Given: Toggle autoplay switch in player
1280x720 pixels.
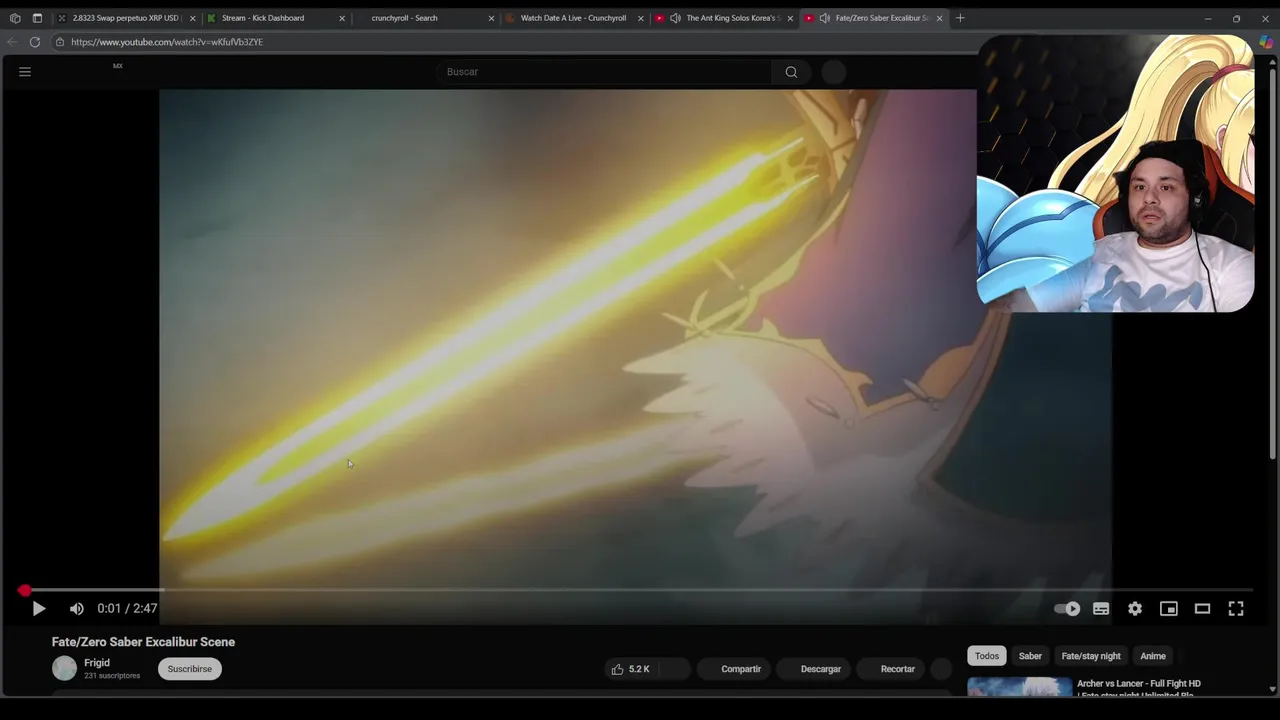Looking at the screenshot, I should tap(1067, 608).
